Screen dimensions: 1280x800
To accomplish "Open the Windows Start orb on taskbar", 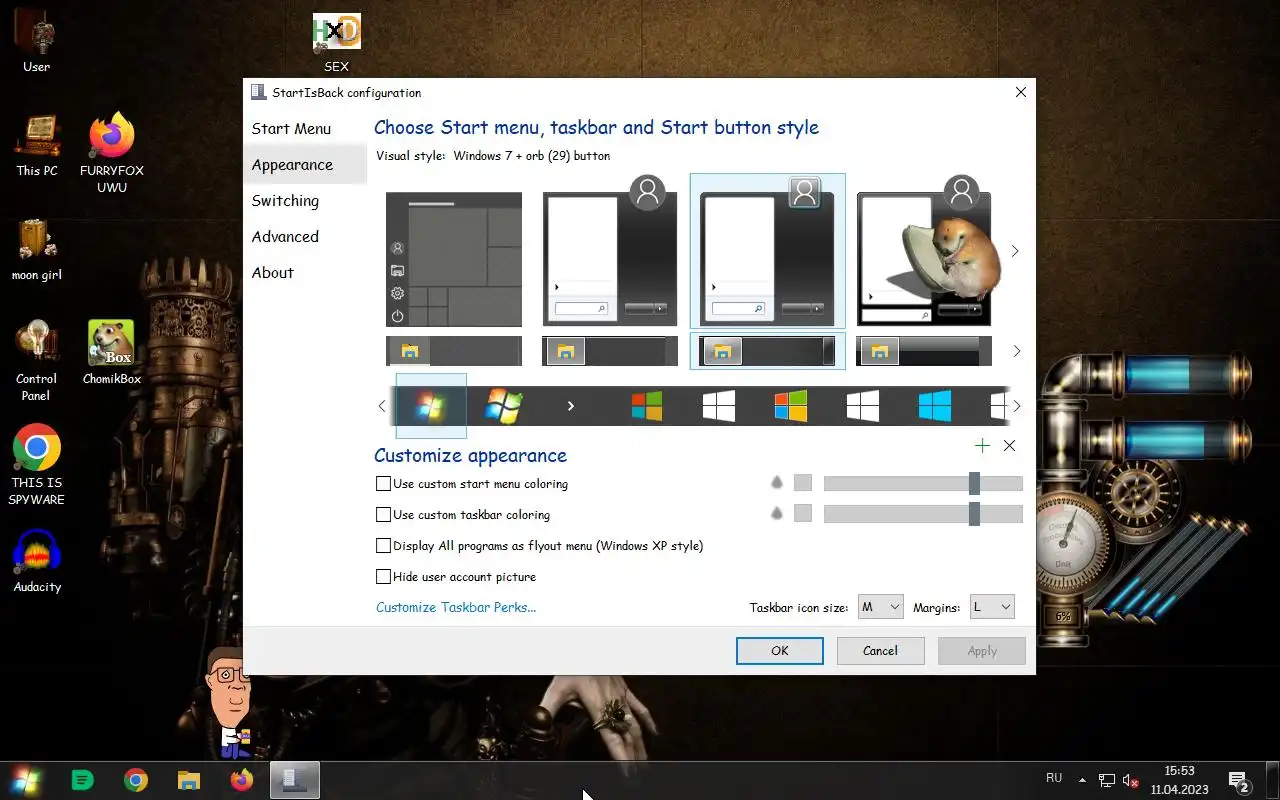I will (24, 780).
